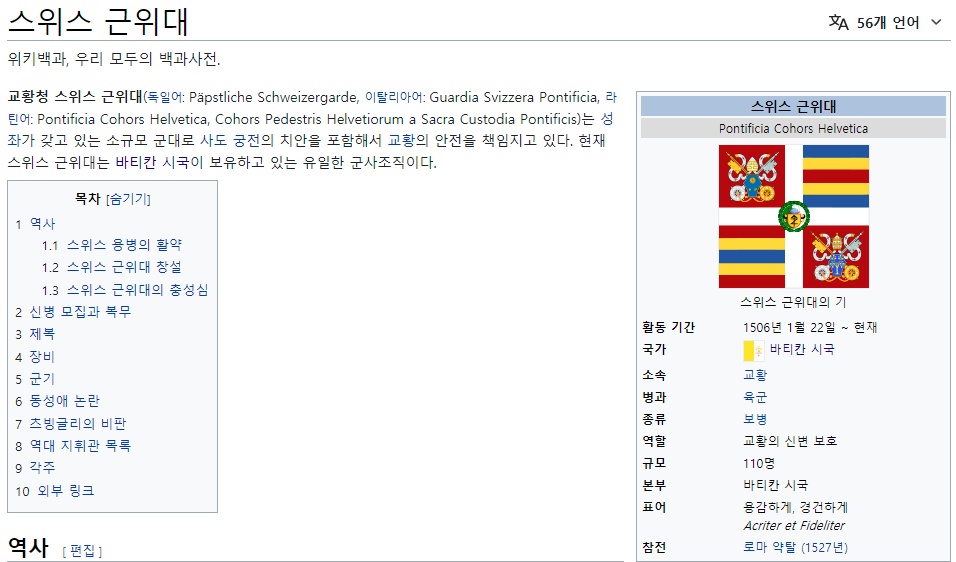Select the 110명 value in 규모 row
This screenshot has height=562, width=956.
pyautogui.click(x=758, y=463)
